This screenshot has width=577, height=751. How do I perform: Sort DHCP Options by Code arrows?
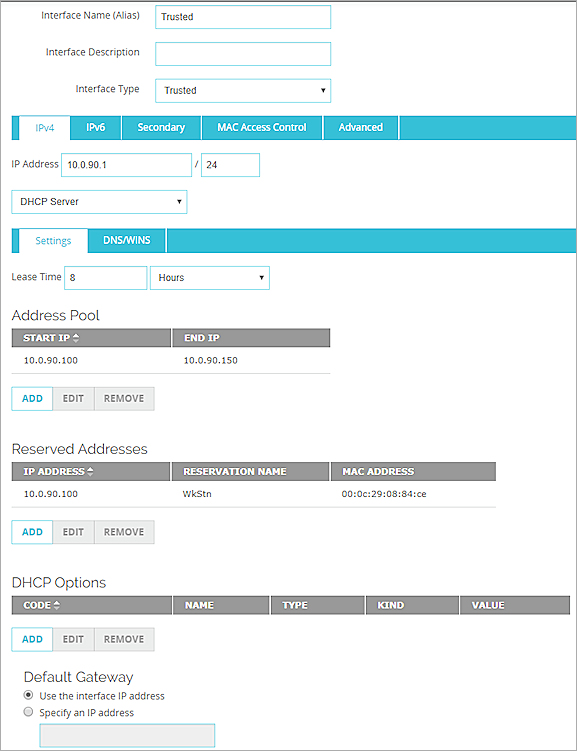(x=57, y=605)
